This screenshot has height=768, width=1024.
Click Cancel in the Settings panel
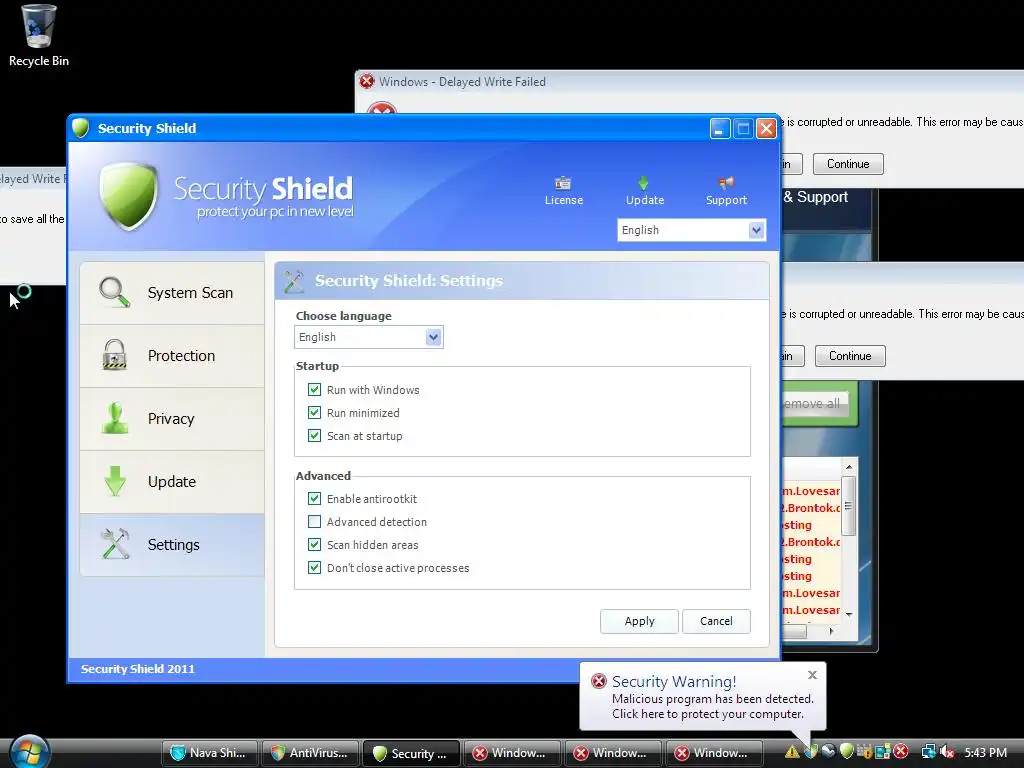tap(716, 621)
